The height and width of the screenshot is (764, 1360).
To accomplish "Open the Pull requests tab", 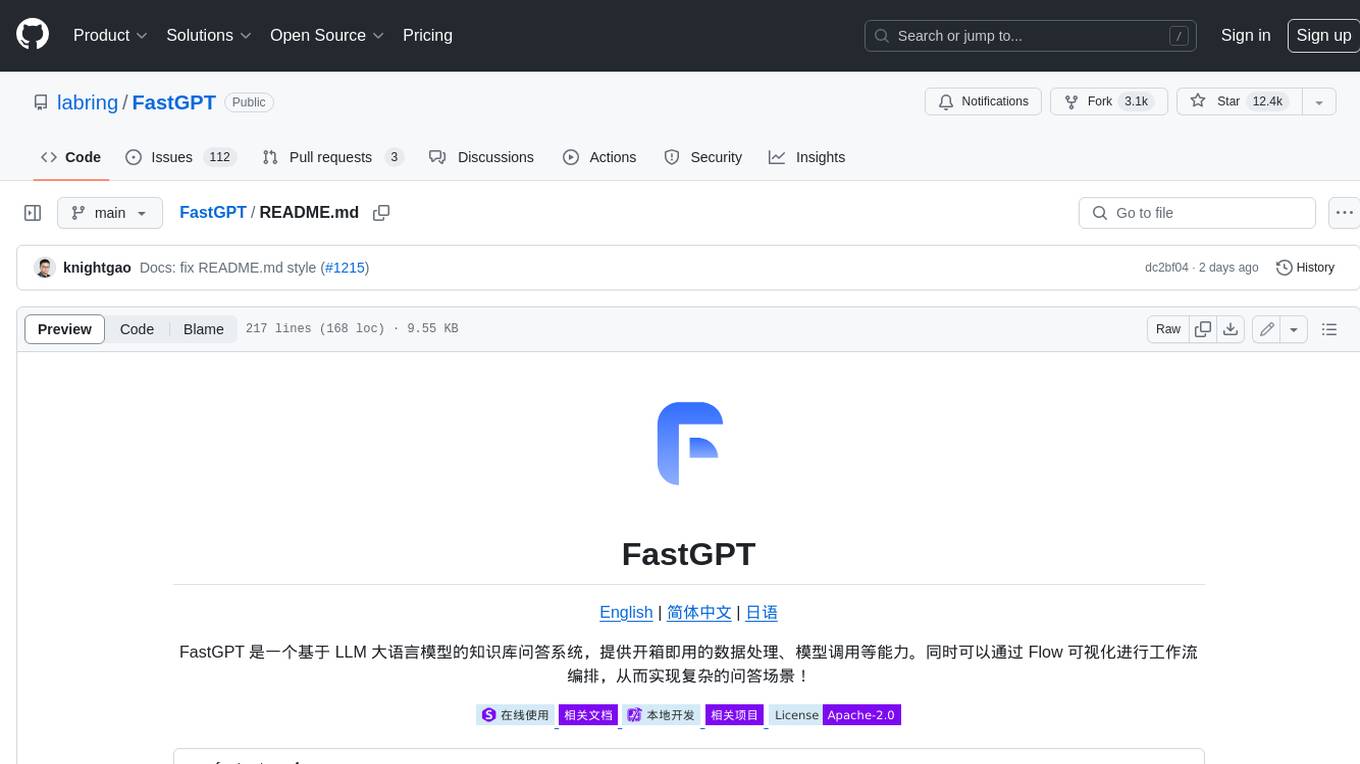I will 333,157.
